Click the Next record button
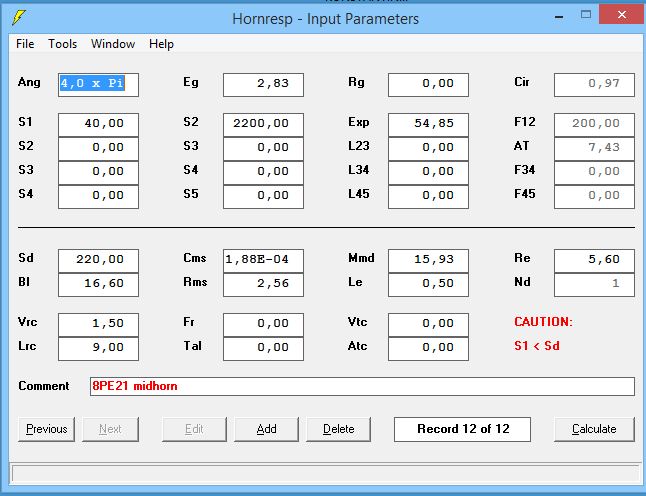The height and width of the screenshot is (496, 646). pos(110,429)
